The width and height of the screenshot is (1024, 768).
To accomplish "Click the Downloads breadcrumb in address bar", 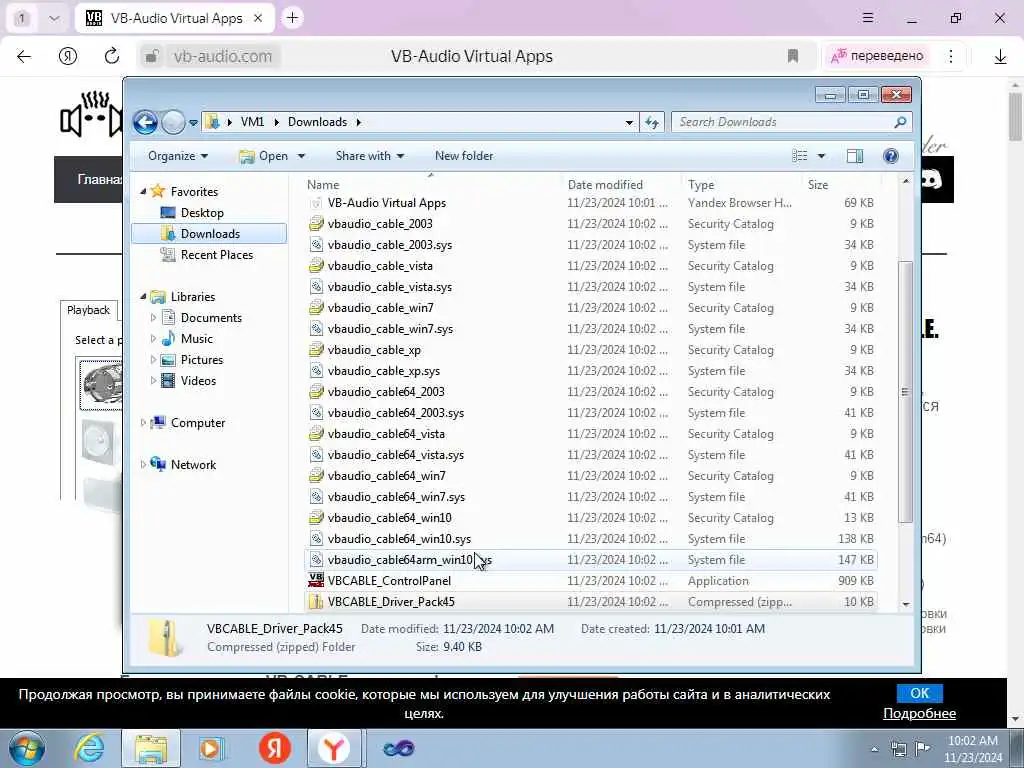I will pyautogui.click(x=317, y=122).
